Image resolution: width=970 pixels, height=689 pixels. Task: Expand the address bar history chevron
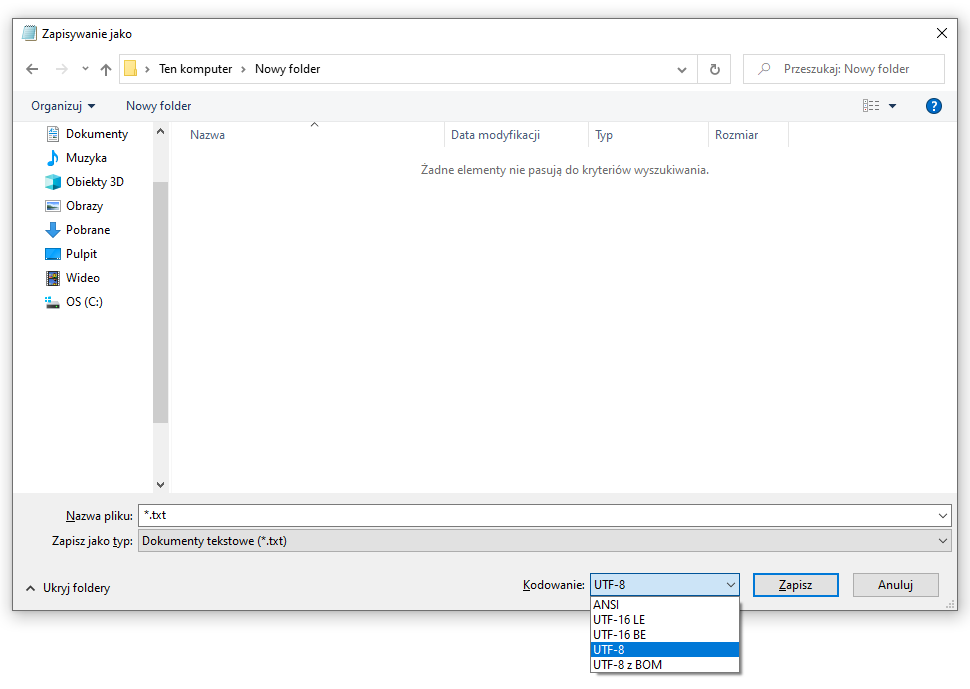click(681, 68)
